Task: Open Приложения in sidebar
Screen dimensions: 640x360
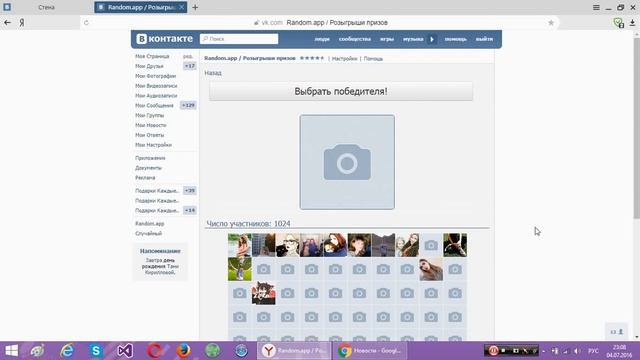Action: point(150,158)
